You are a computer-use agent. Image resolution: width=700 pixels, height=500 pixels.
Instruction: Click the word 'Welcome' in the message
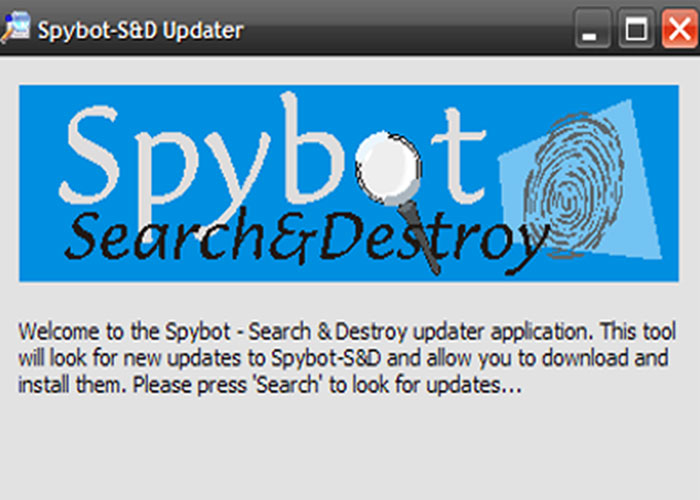click(57, 331)
